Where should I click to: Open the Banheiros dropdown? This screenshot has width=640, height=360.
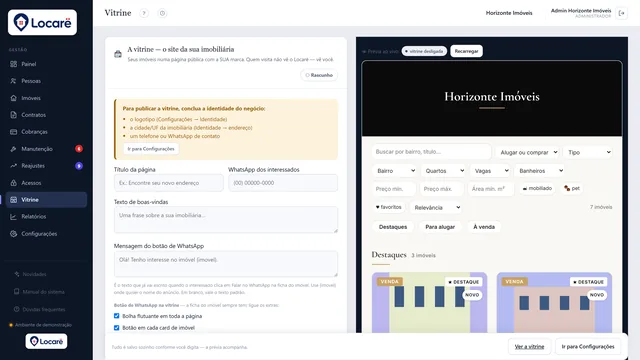540,171
